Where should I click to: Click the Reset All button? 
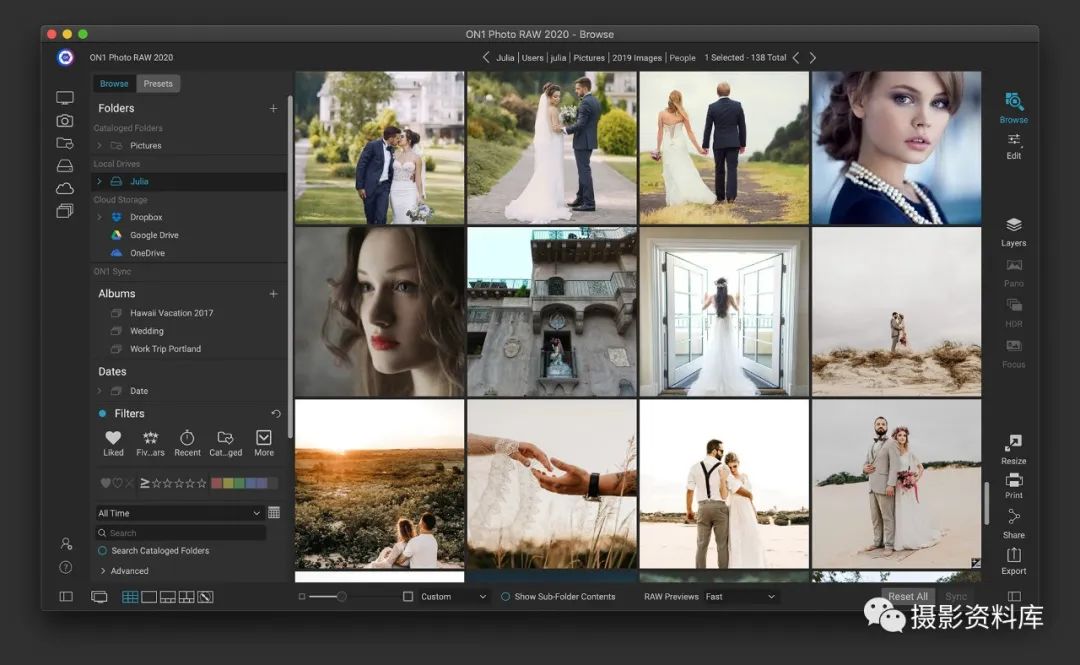coord(908,597)
